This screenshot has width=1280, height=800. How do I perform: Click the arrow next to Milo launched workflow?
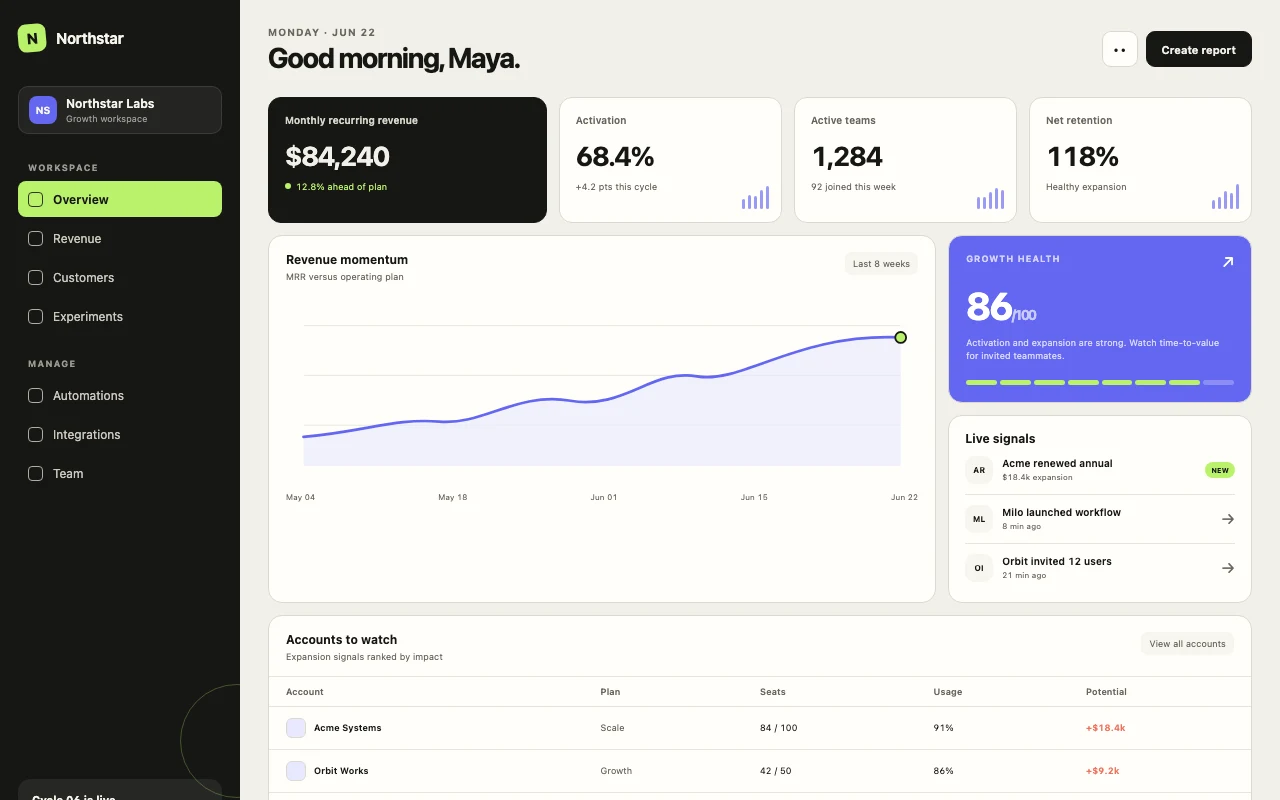[x=1228, y=519]
